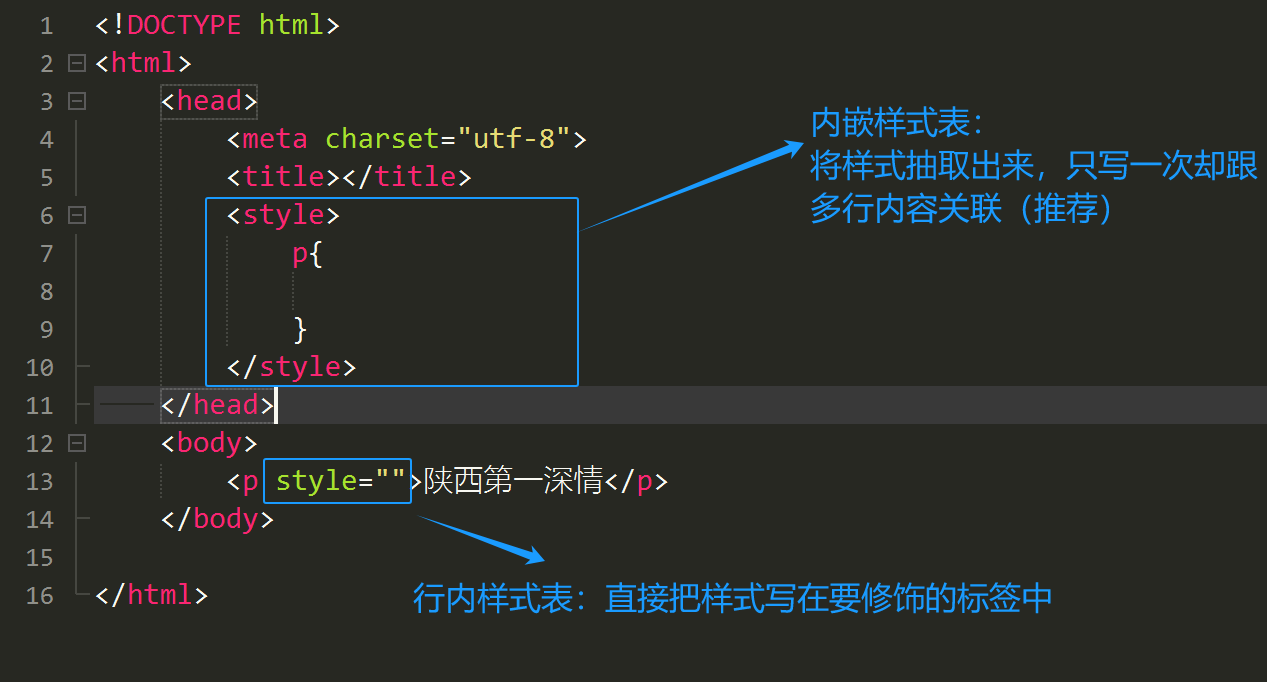Viewport: 1267px width, 682px height.
Task: Click the closing style tag
Action: coord(291,367)
